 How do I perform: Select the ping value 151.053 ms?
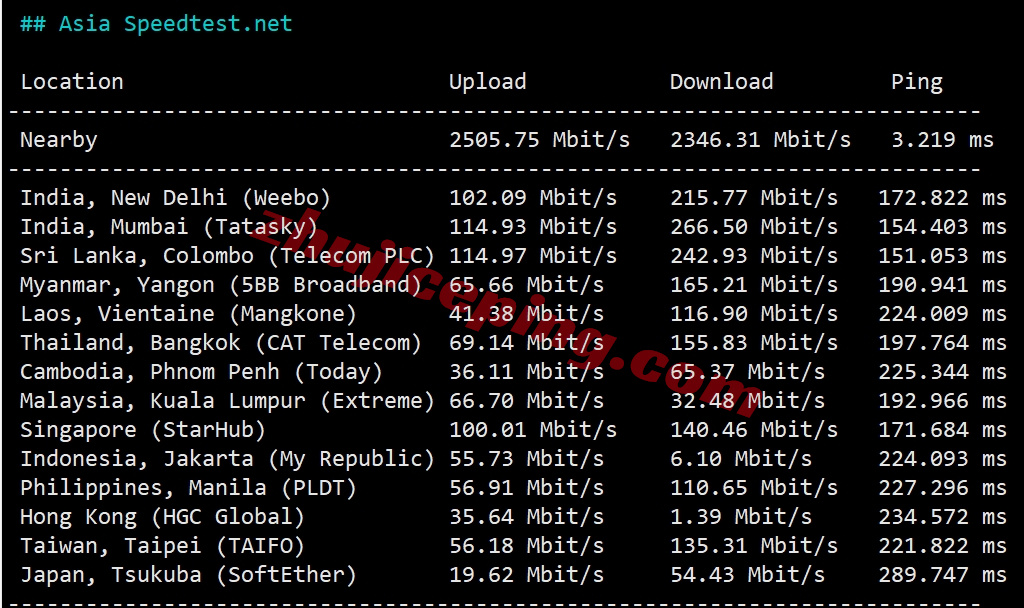942,256
